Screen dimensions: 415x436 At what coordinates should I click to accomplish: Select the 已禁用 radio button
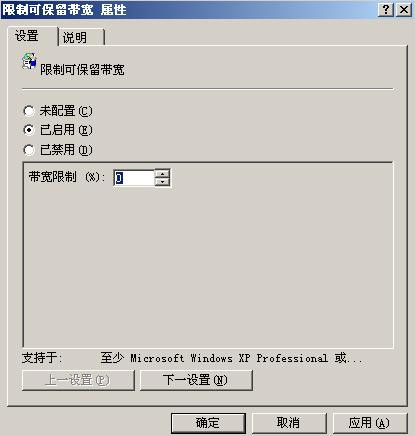pos(29,150)
